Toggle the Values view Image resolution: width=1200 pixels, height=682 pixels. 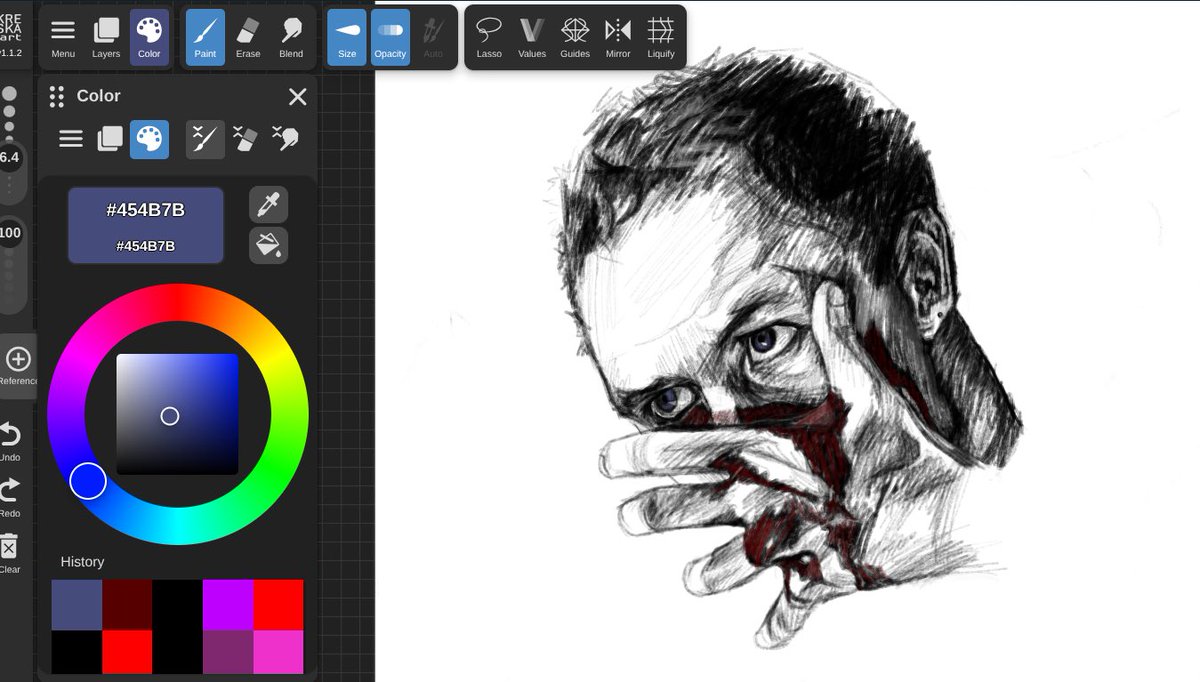tap(532, 37)
